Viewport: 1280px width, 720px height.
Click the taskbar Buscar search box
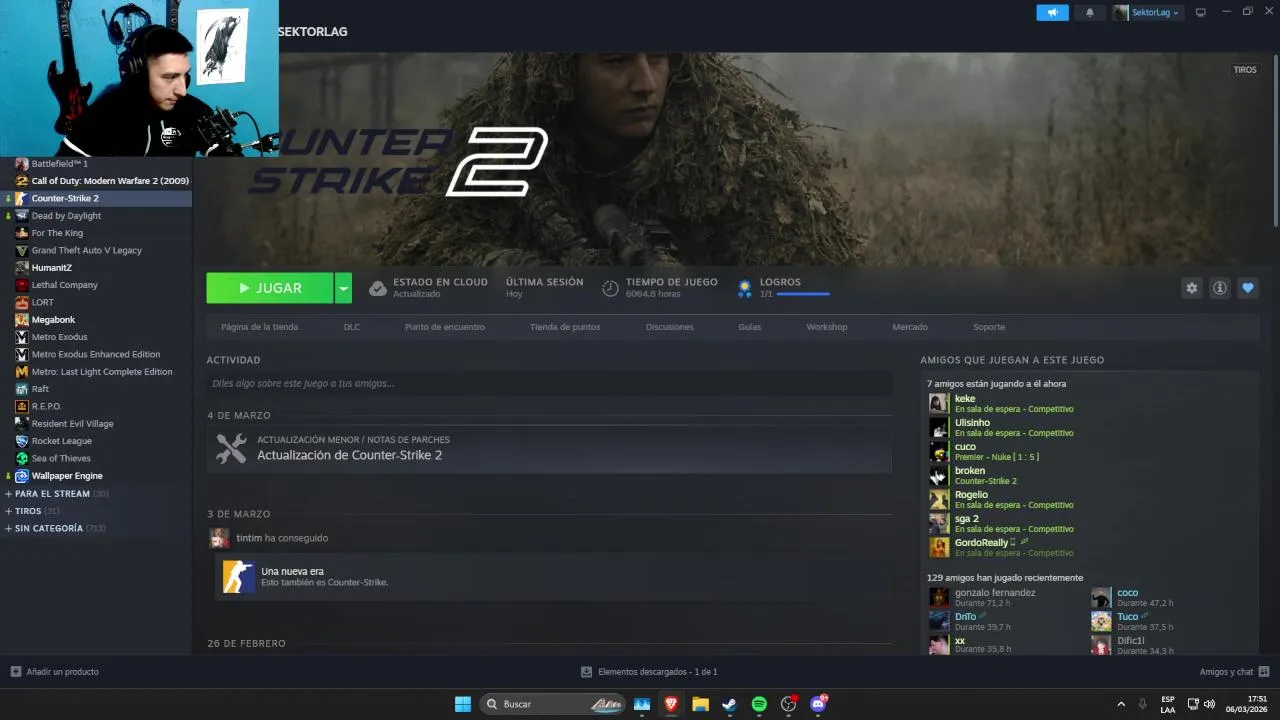point(553,704)
